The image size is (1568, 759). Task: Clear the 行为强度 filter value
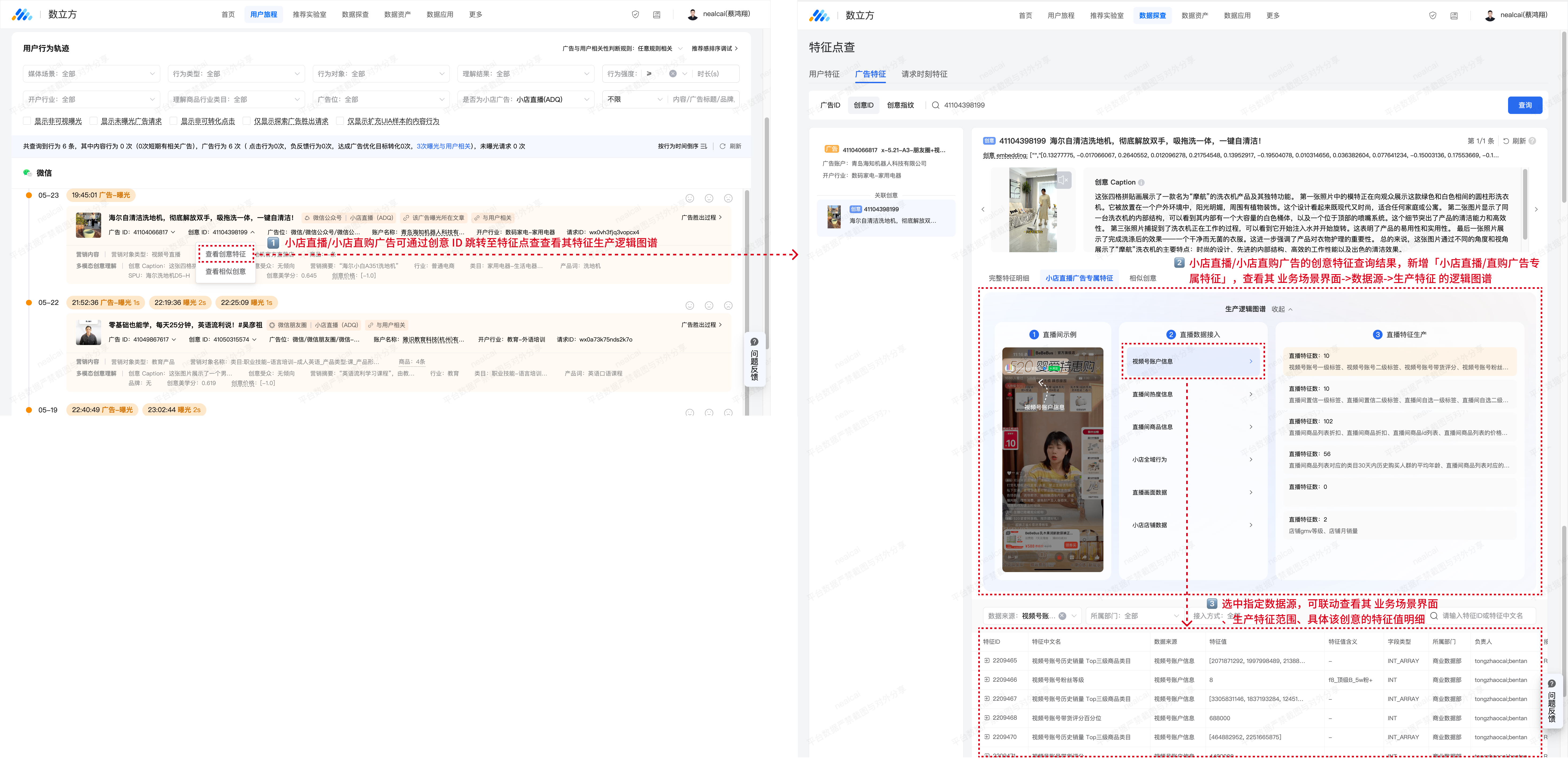click(673, 74)
